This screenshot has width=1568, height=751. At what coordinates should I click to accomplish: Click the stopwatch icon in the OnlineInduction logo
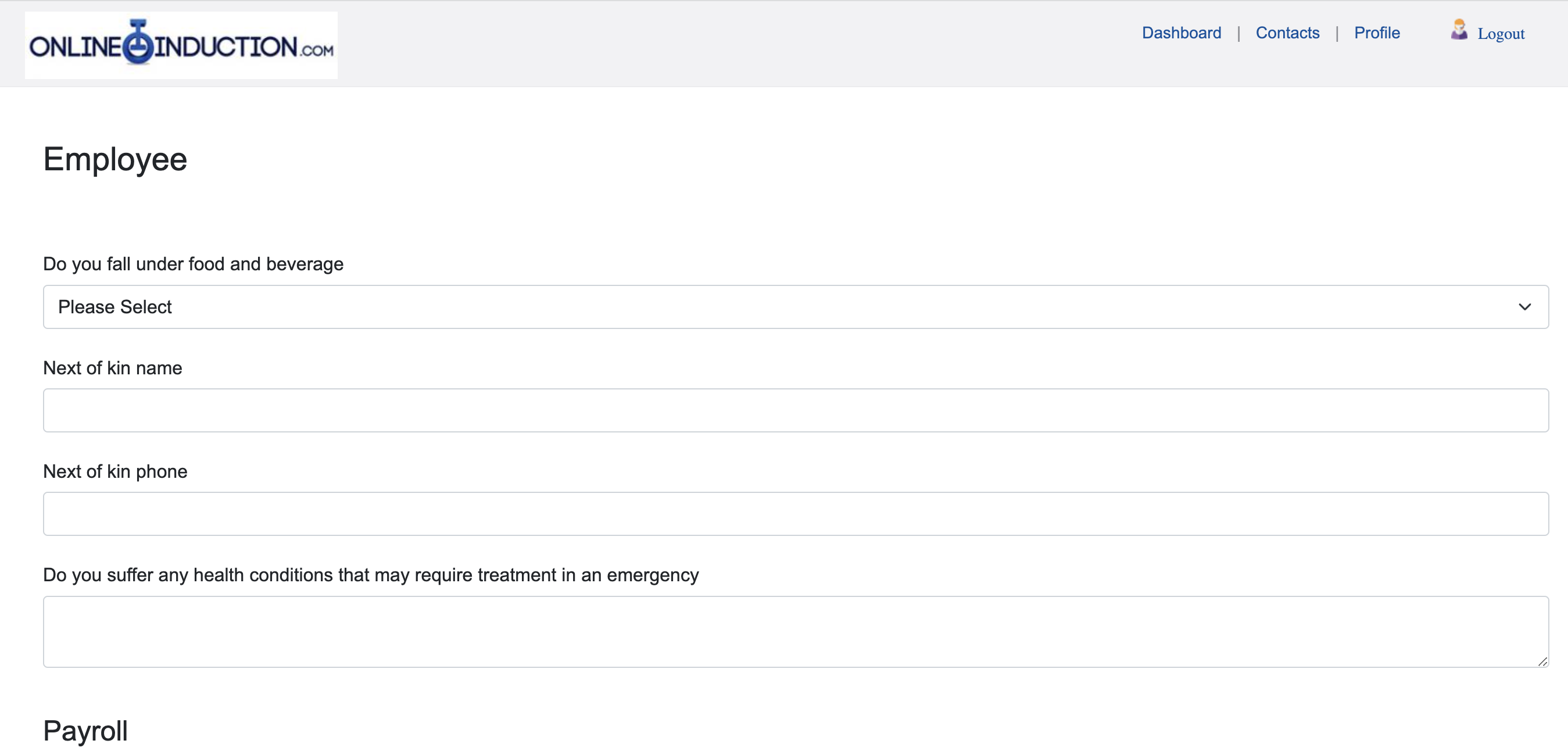pyautogui.click(x=138, y=41)
